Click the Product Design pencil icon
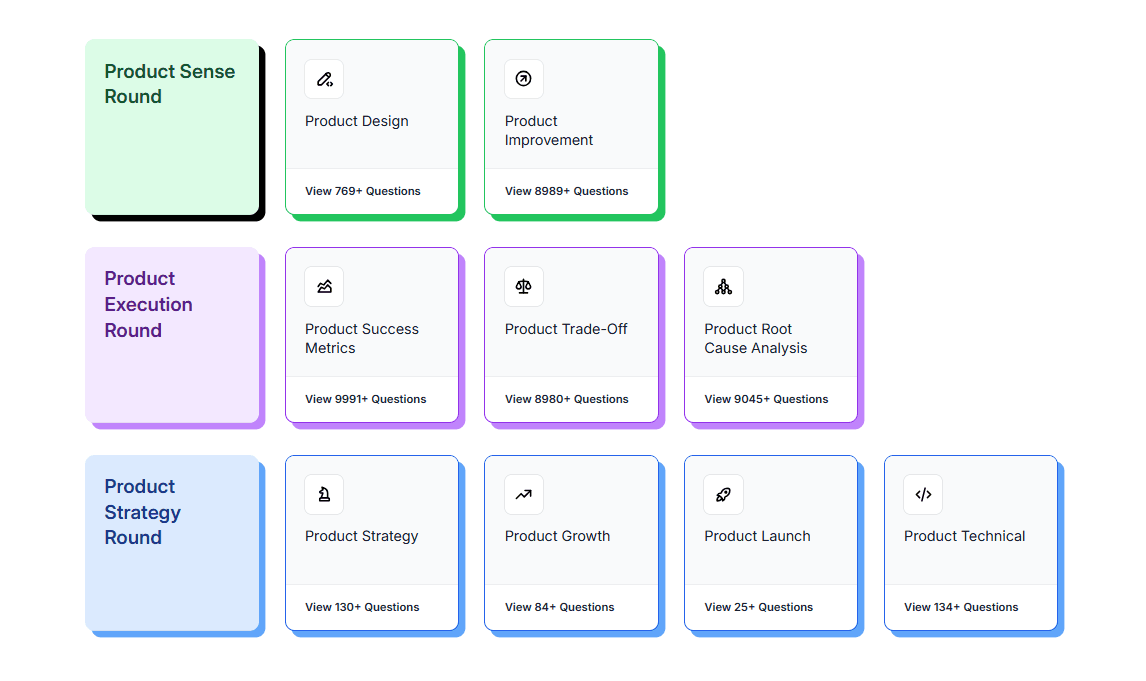This screenshot has height=681, width=1146. 324,79
